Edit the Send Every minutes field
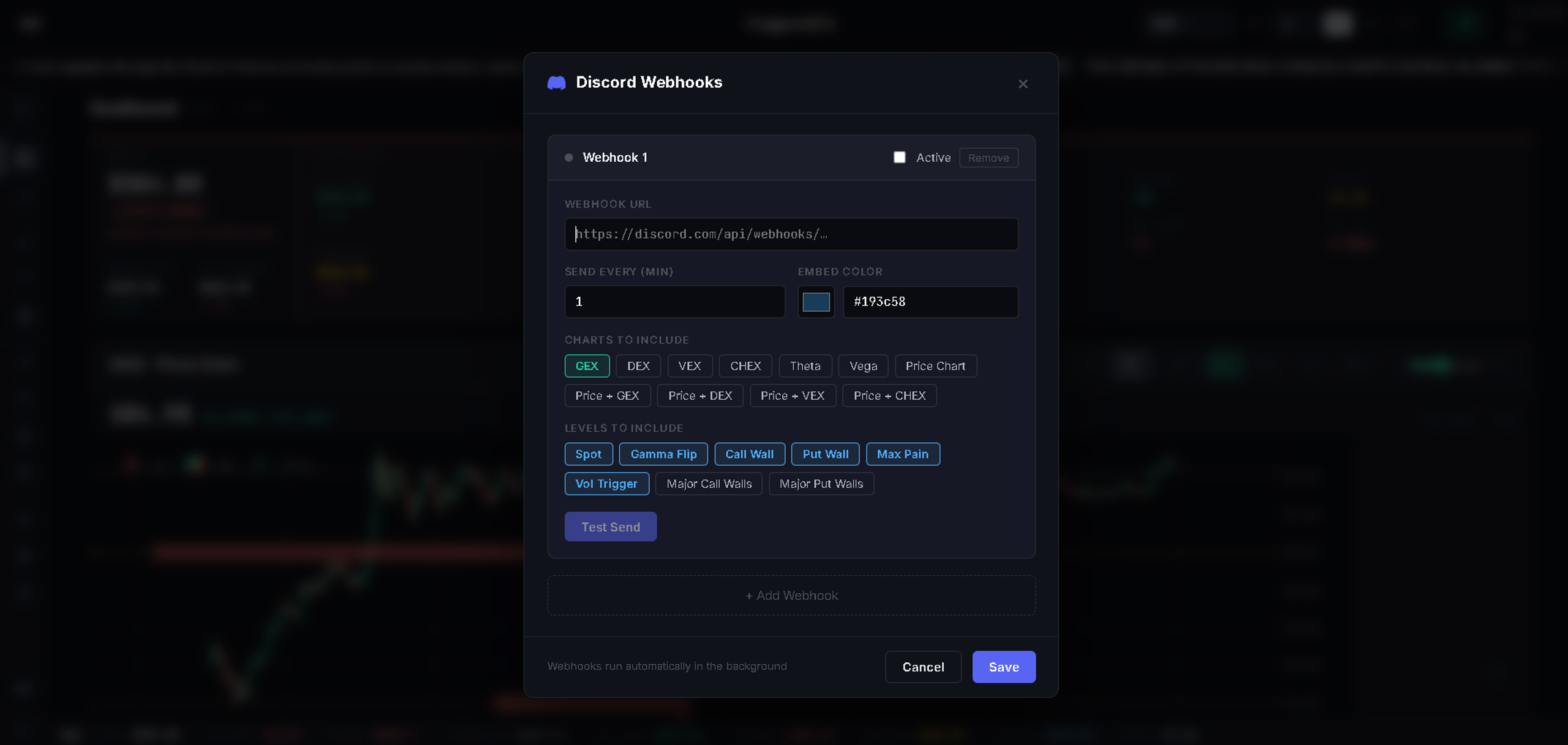The width and height of the screenshot is (1568, 745). coord(674,301)
